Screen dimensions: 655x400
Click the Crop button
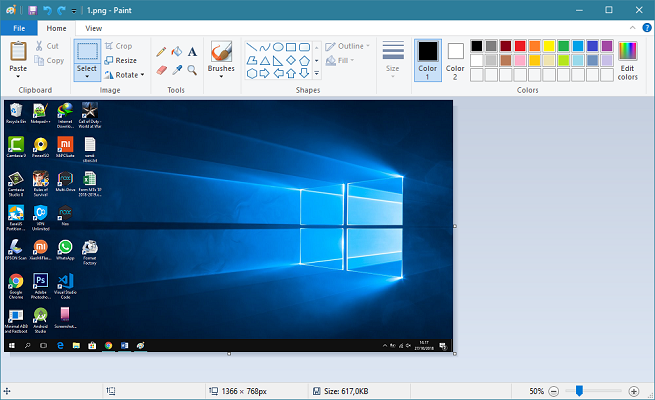(x=119, y=46)
